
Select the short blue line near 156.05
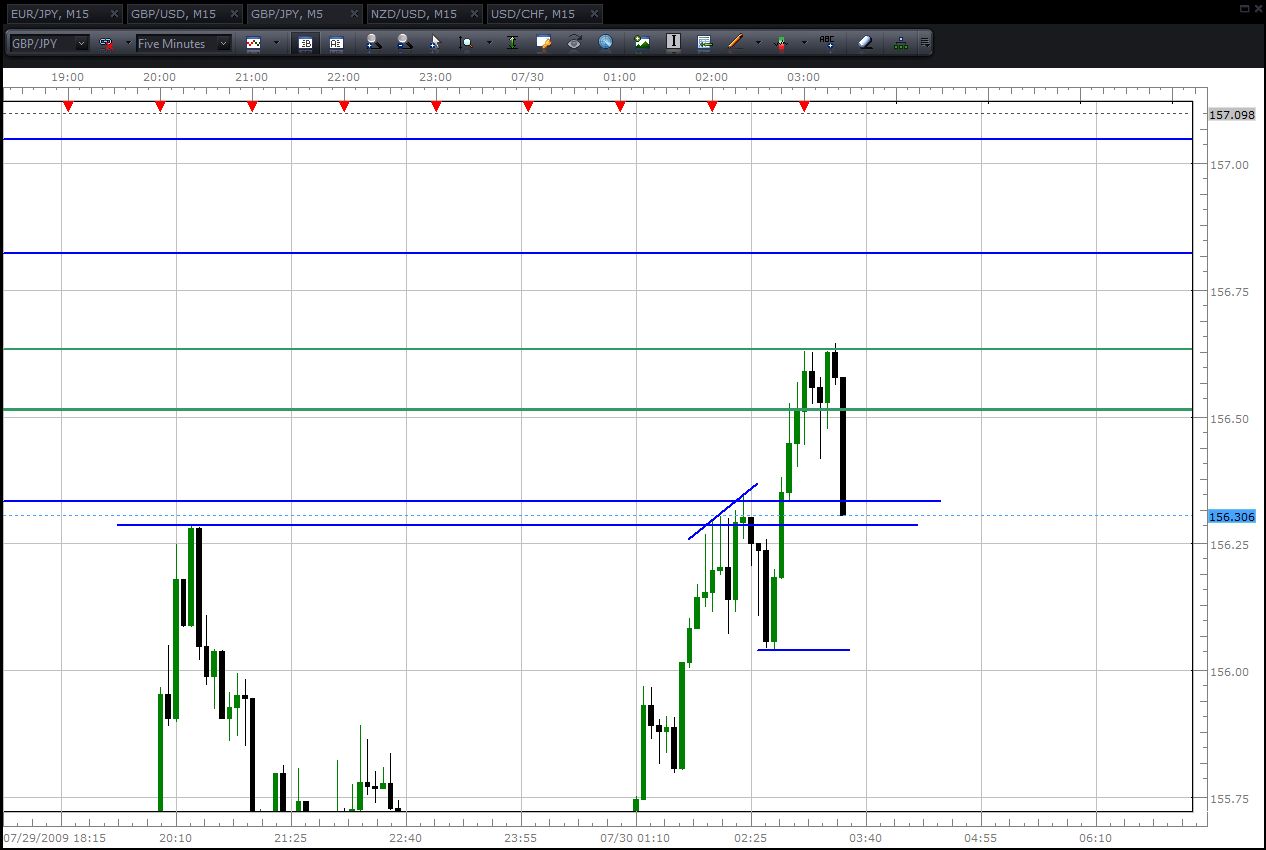[x=804, y=650]
